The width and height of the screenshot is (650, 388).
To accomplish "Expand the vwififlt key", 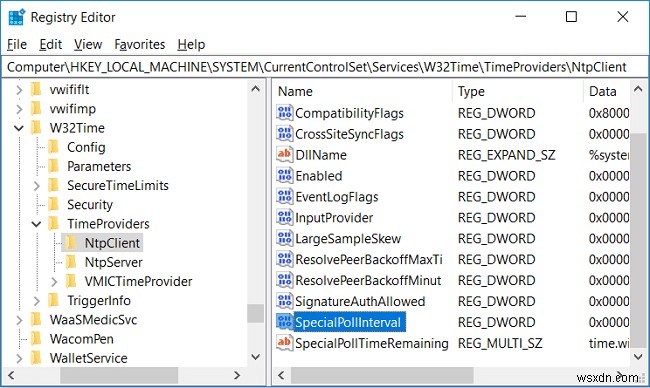I will pyautogui.click(x=19, y=90).
